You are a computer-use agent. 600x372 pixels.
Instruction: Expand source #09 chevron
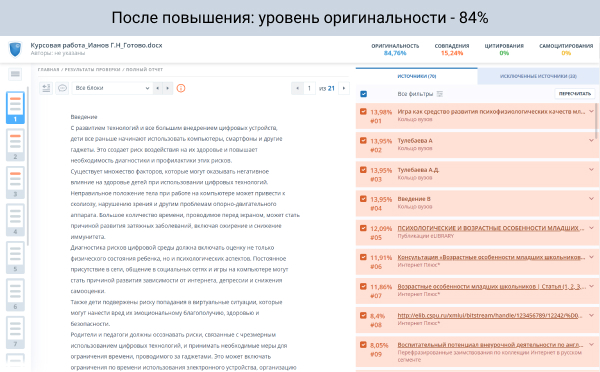pyautogui.click(x=591, y=344)
